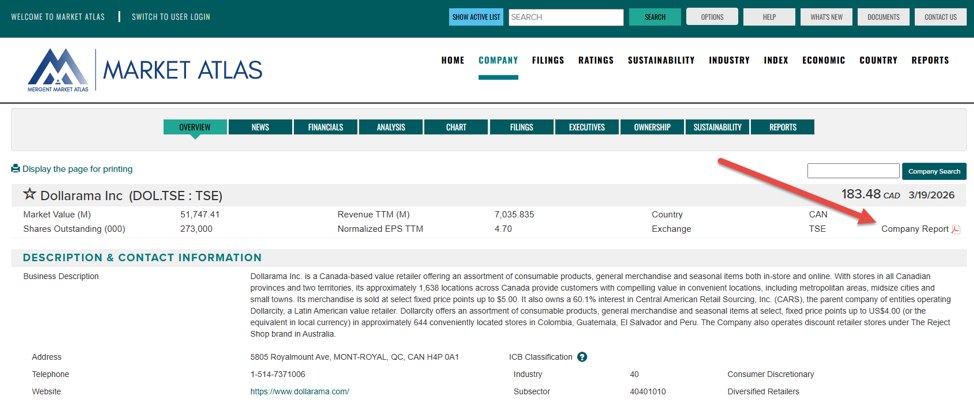Open the Options button
This screenshot has width=974, height=400.
tap(712, 17)
